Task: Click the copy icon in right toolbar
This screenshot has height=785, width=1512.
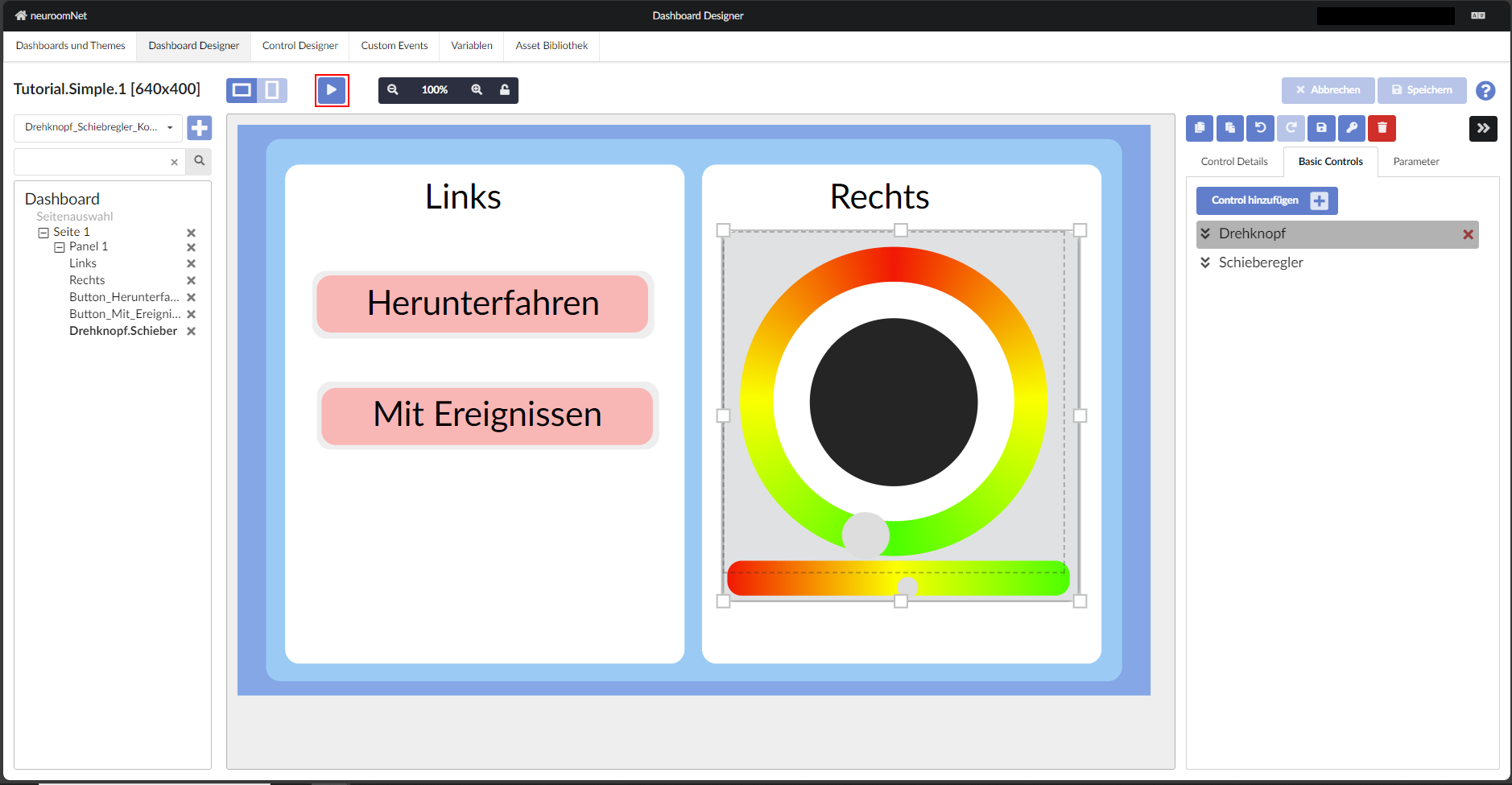Action: point(1200,128)
